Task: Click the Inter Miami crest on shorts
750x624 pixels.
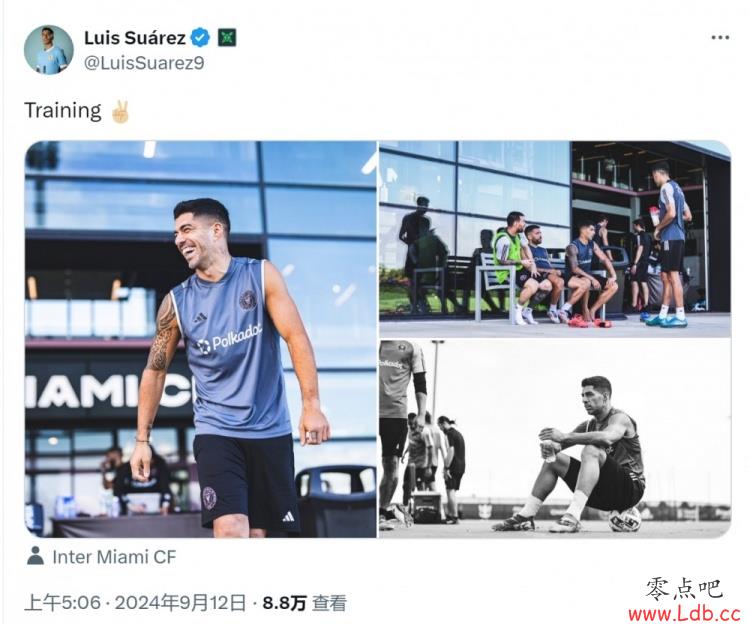Action: [210, 498]
